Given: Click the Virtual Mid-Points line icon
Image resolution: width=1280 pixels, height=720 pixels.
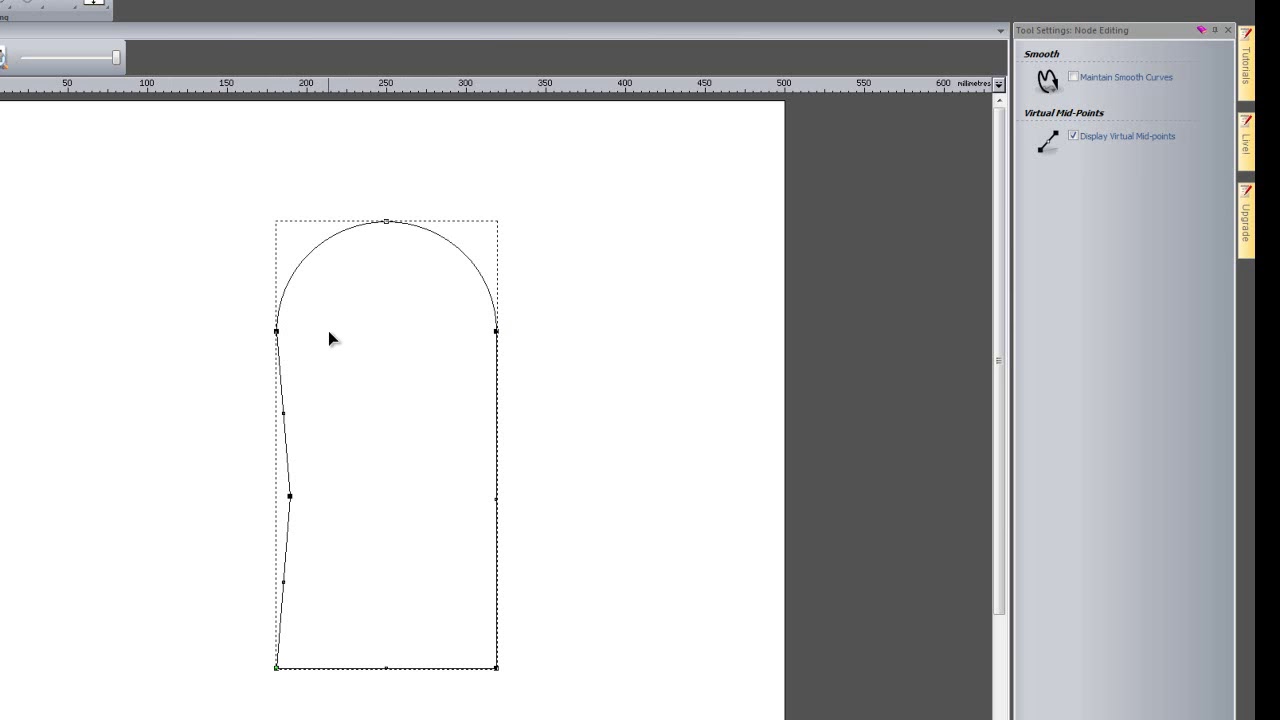Looking at the screenshot, I should 1047,142.
